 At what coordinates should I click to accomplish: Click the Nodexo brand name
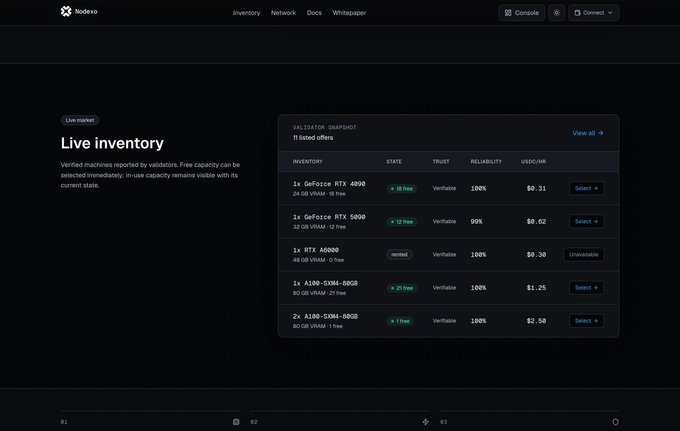click(x=86, y=12)
